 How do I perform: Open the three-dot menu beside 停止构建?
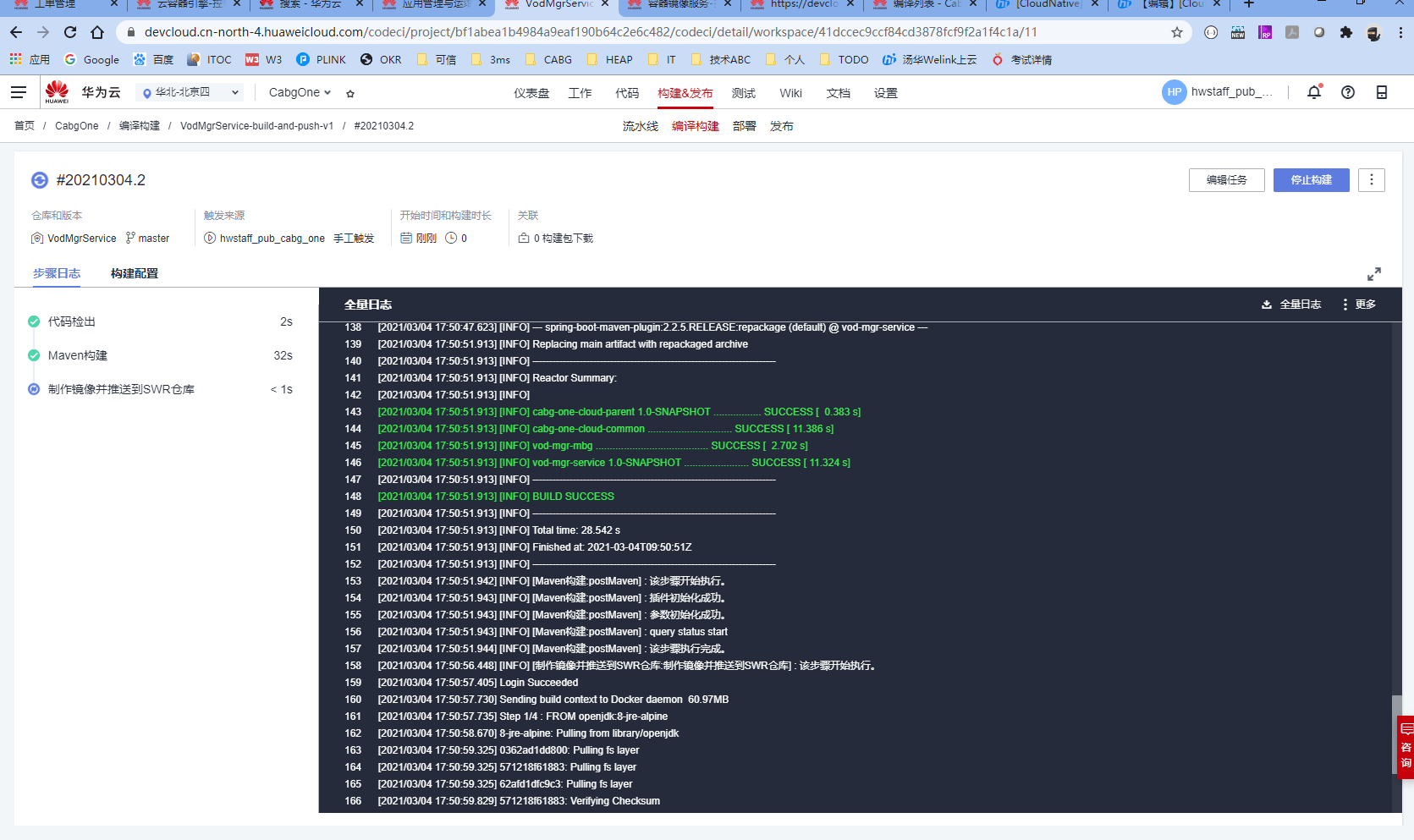click(x=1372, y=180)
